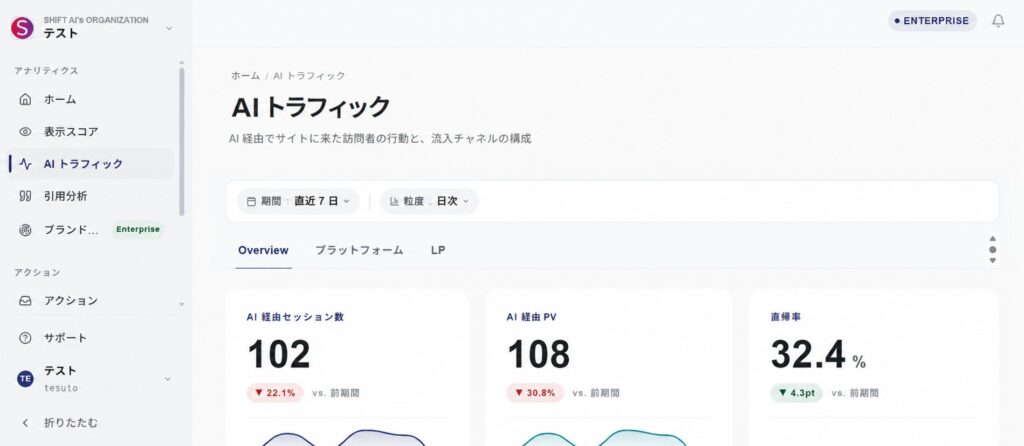Open 表示スコア in the sidebar

point(91,131)
